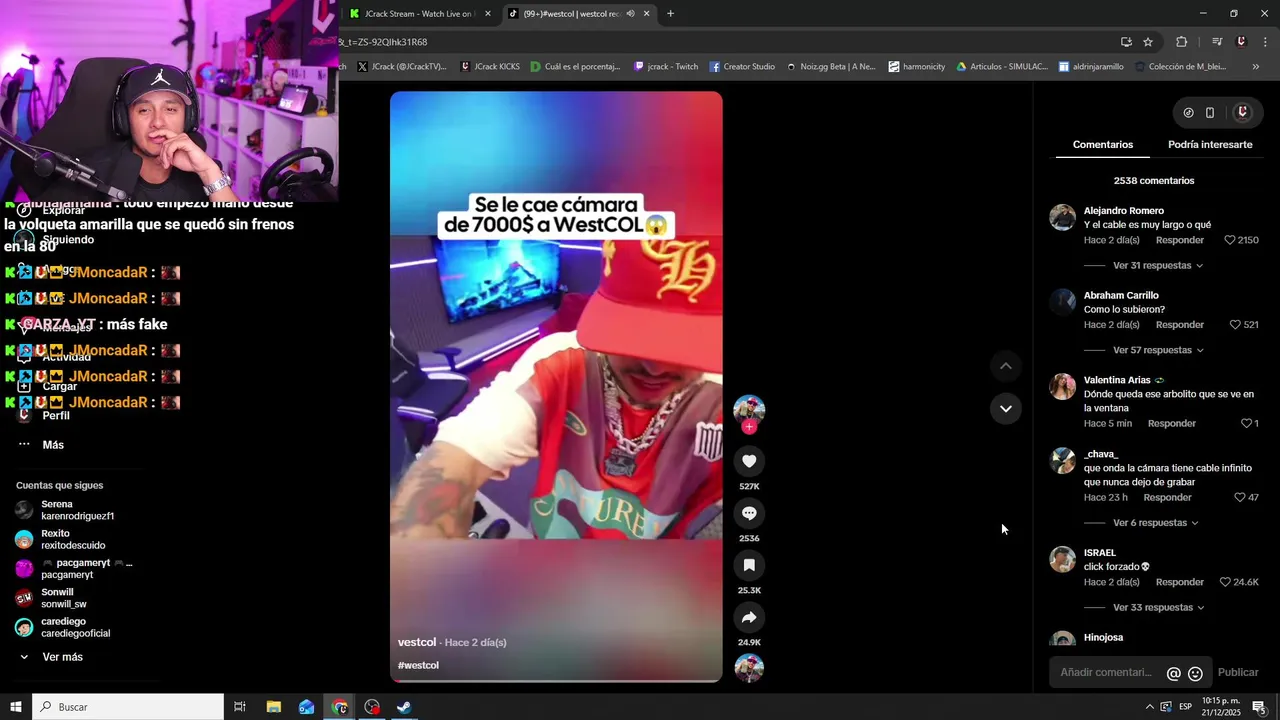The height and width of the screenshot is (720, 1280).
Task: Like ISRAEL's comment
Action: [1225, 582]
